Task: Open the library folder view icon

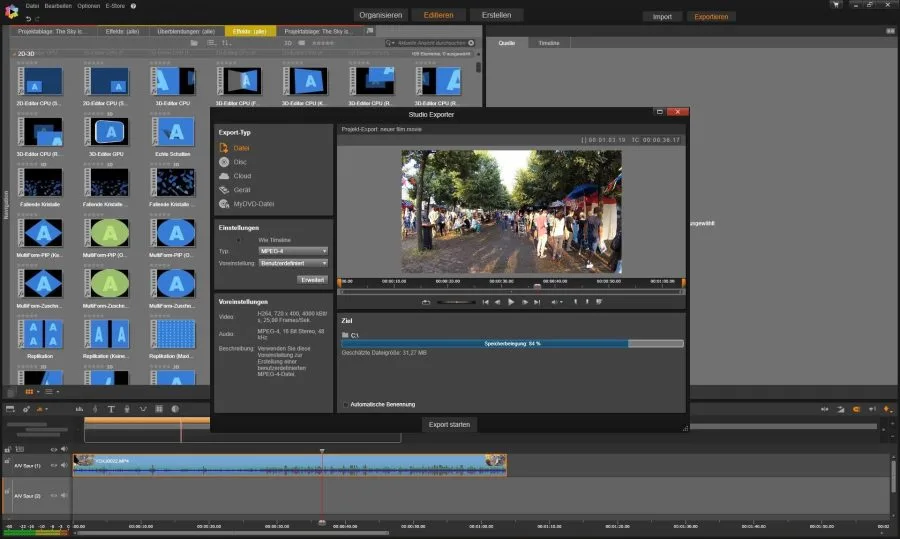Action: coord(194,43)
